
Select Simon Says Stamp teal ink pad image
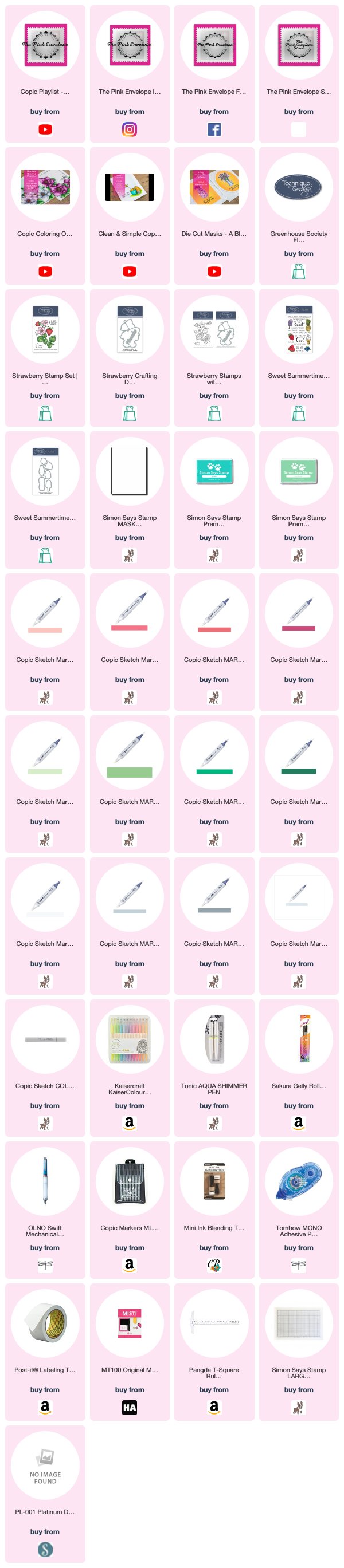pos(214,472)
